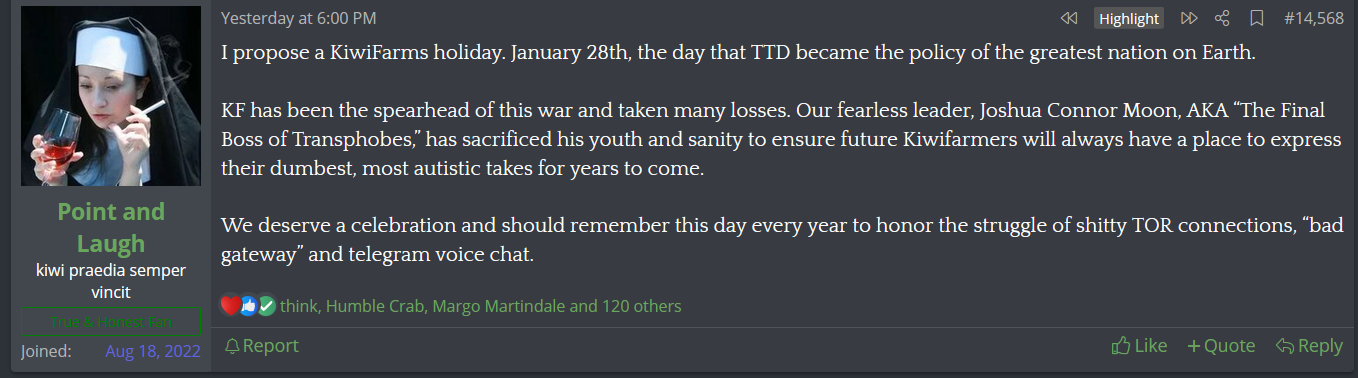Report this post
This screenshot has width=1358, height=378.
point(261,346)
